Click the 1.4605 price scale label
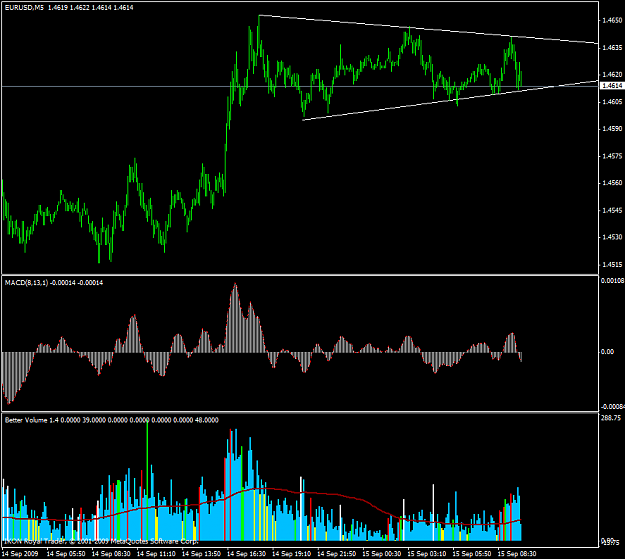Viewport: 625px width, 559px height. 612,102
